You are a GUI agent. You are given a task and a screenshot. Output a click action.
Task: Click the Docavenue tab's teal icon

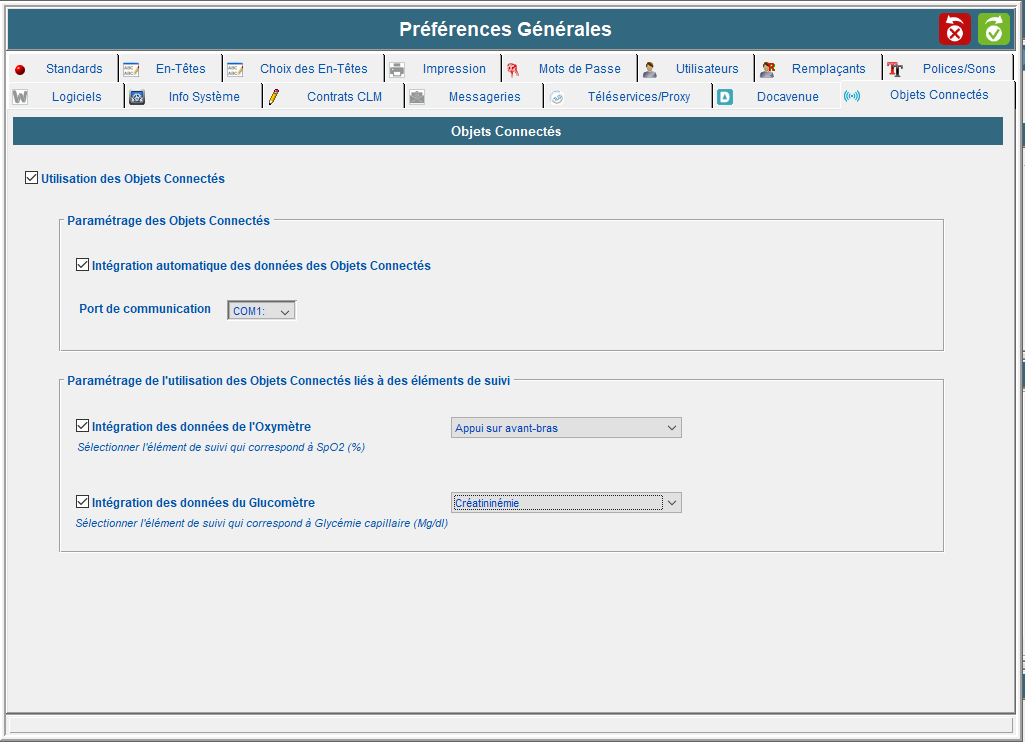pyautogui.click(x=725, y=97)
